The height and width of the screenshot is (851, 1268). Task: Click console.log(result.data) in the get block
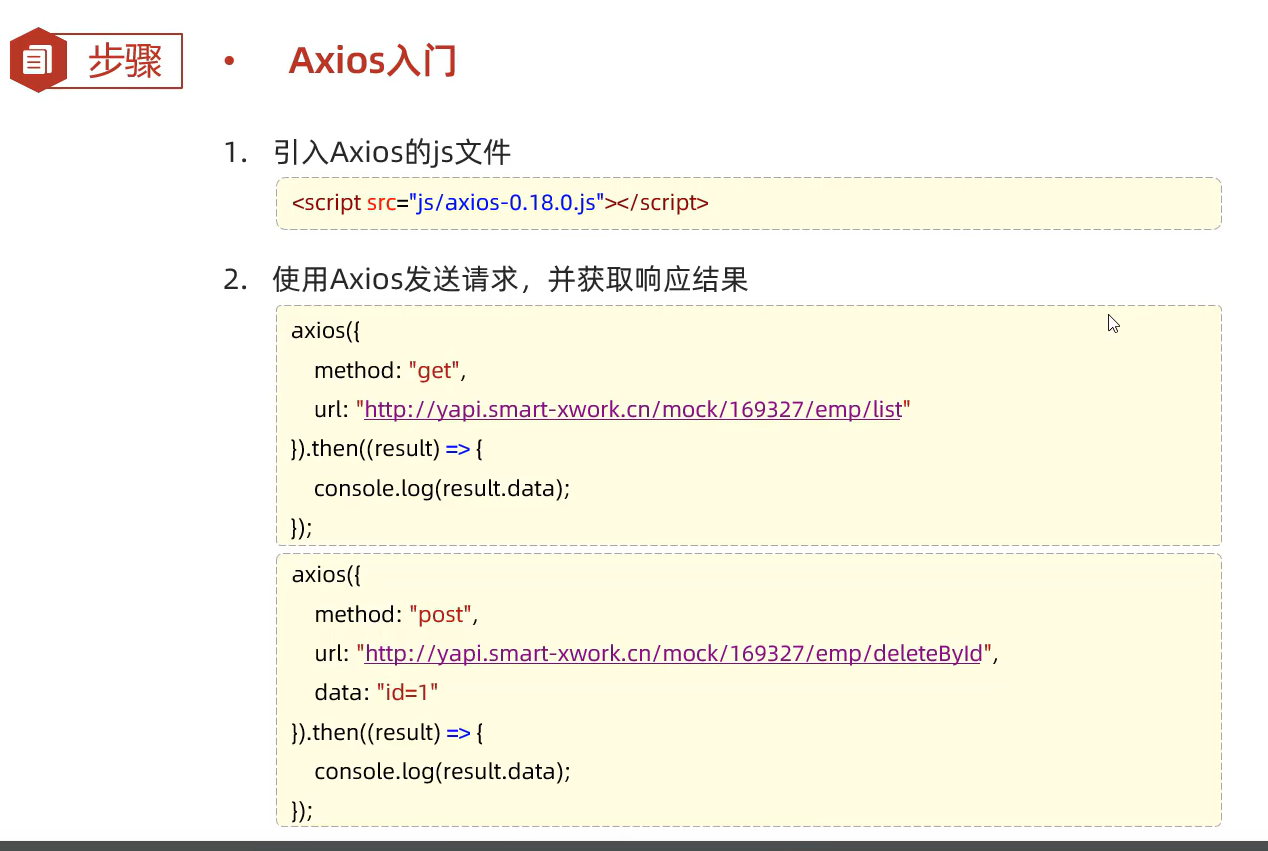442,488
